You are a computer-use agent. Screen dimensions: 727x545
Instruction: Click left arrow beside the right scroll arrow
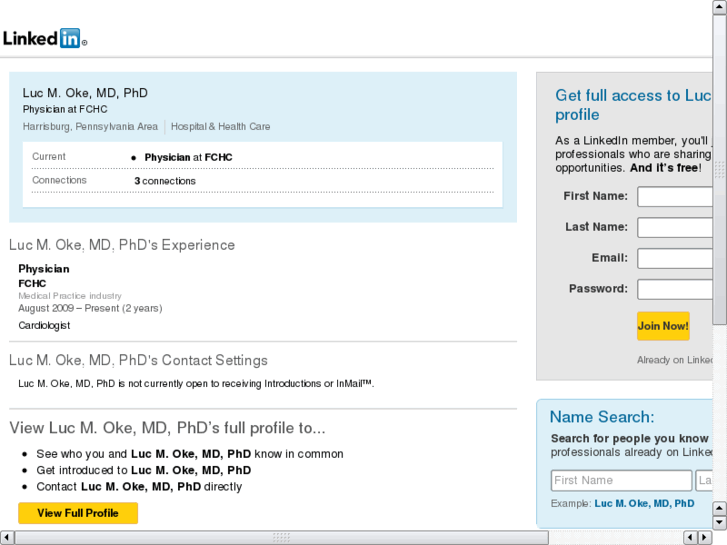692,537
